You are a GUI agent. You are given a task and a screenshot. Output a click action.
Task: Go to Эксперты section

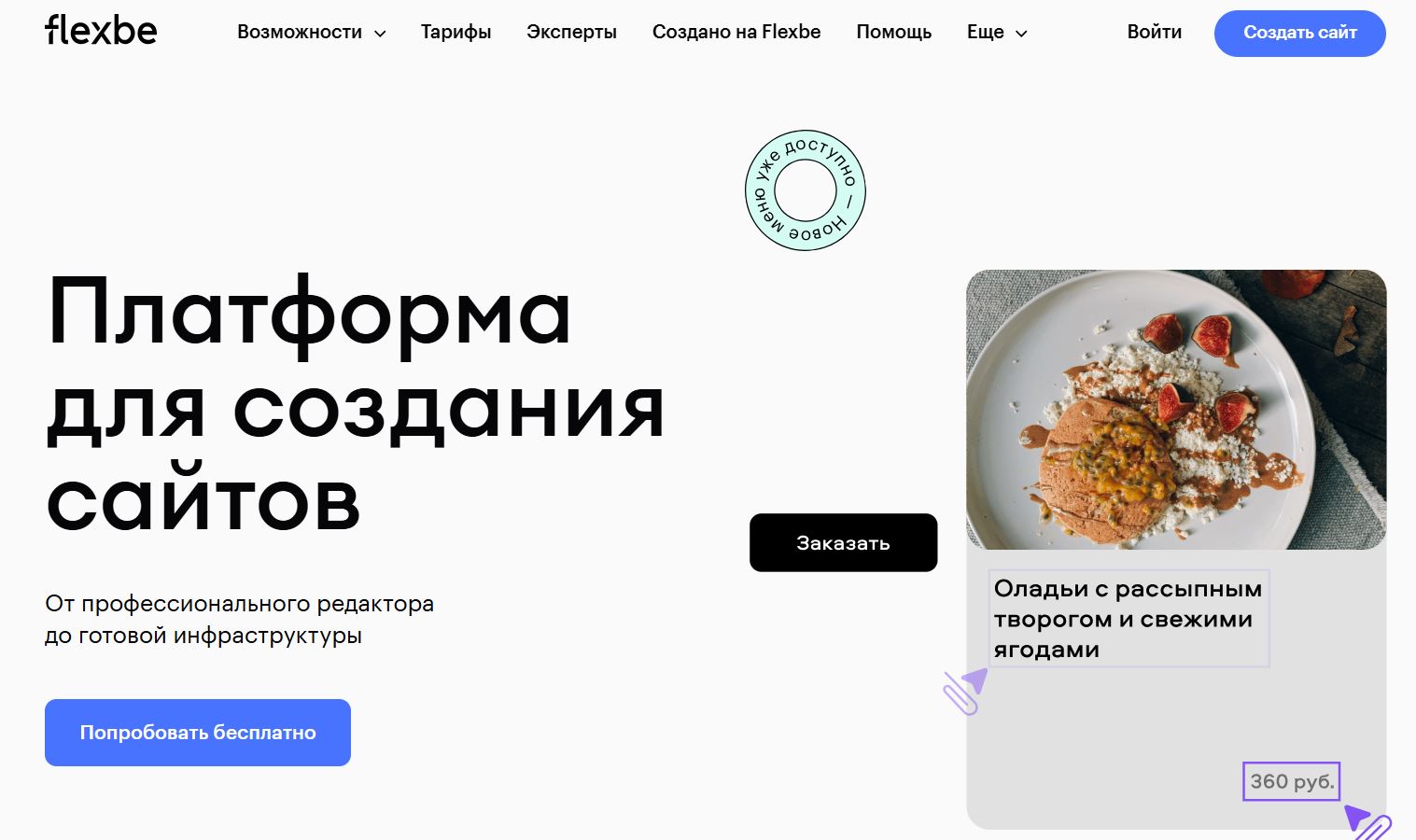pyautogui.click(x=571, y=32)
